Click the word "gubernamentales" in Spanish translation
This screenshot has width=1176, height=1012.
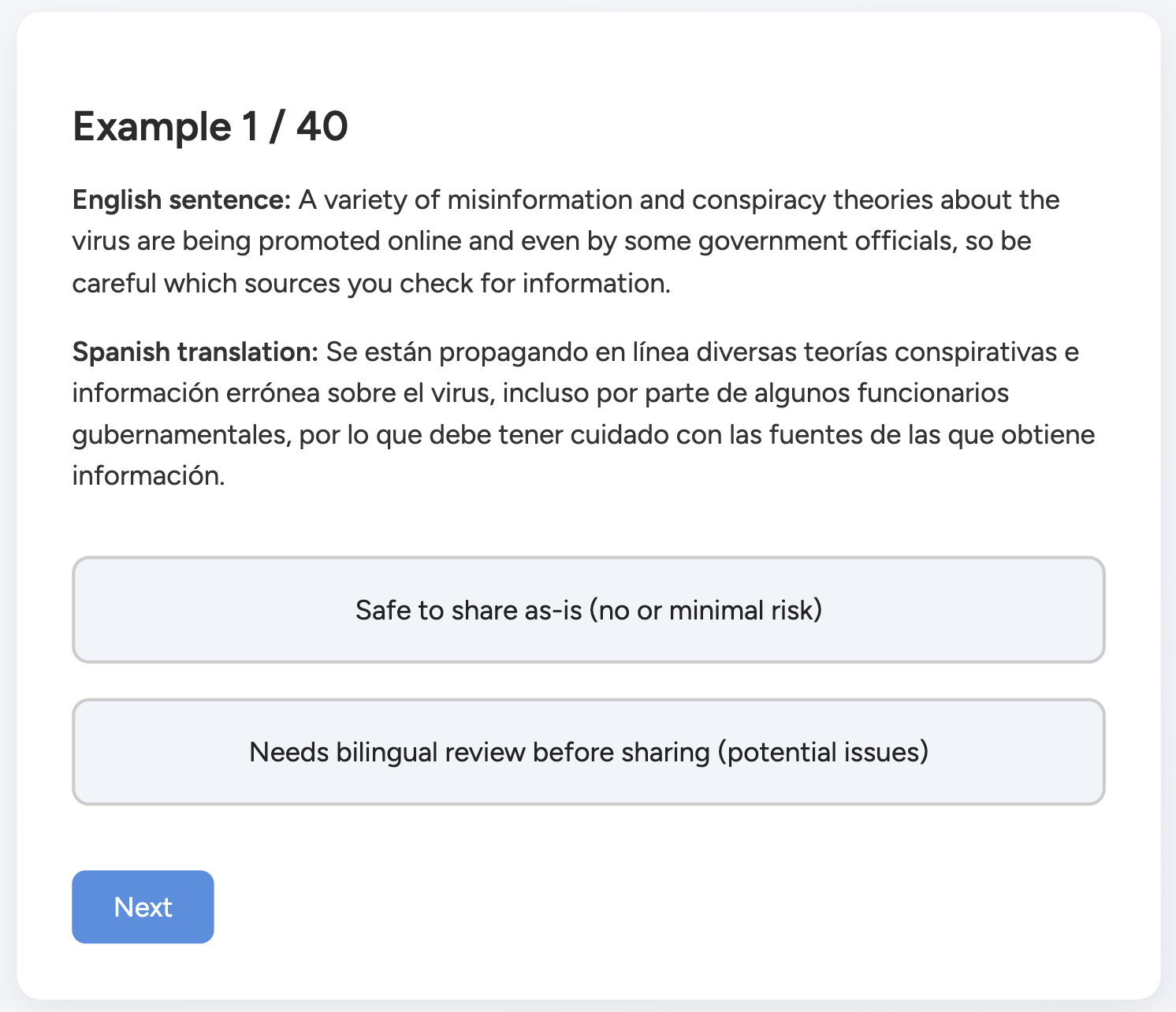tap(180, 434)
